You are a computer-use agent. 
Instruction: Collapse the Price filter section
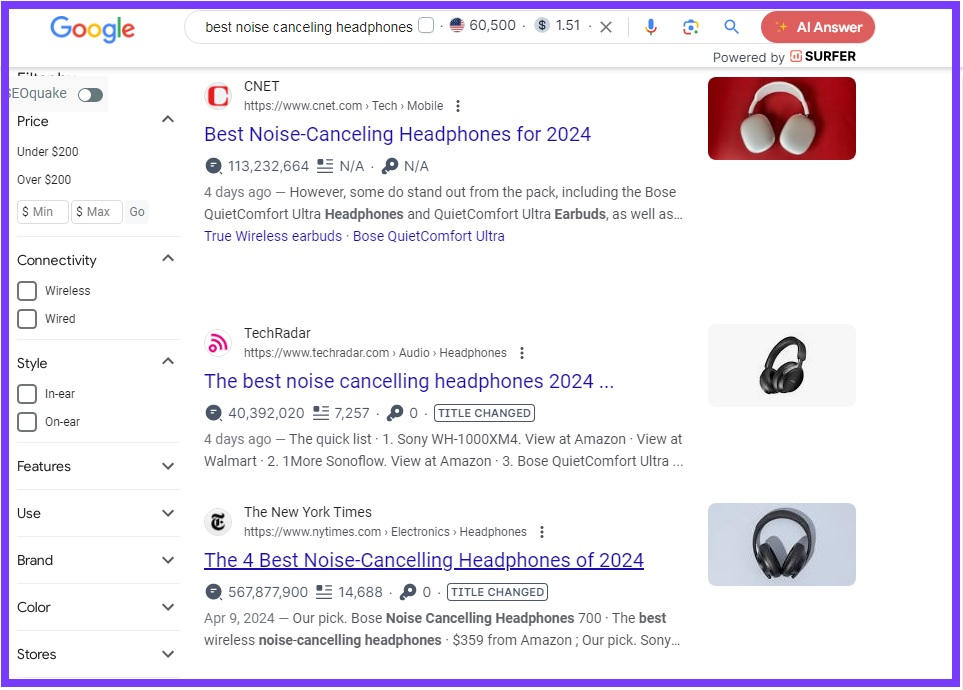[167, 119]
